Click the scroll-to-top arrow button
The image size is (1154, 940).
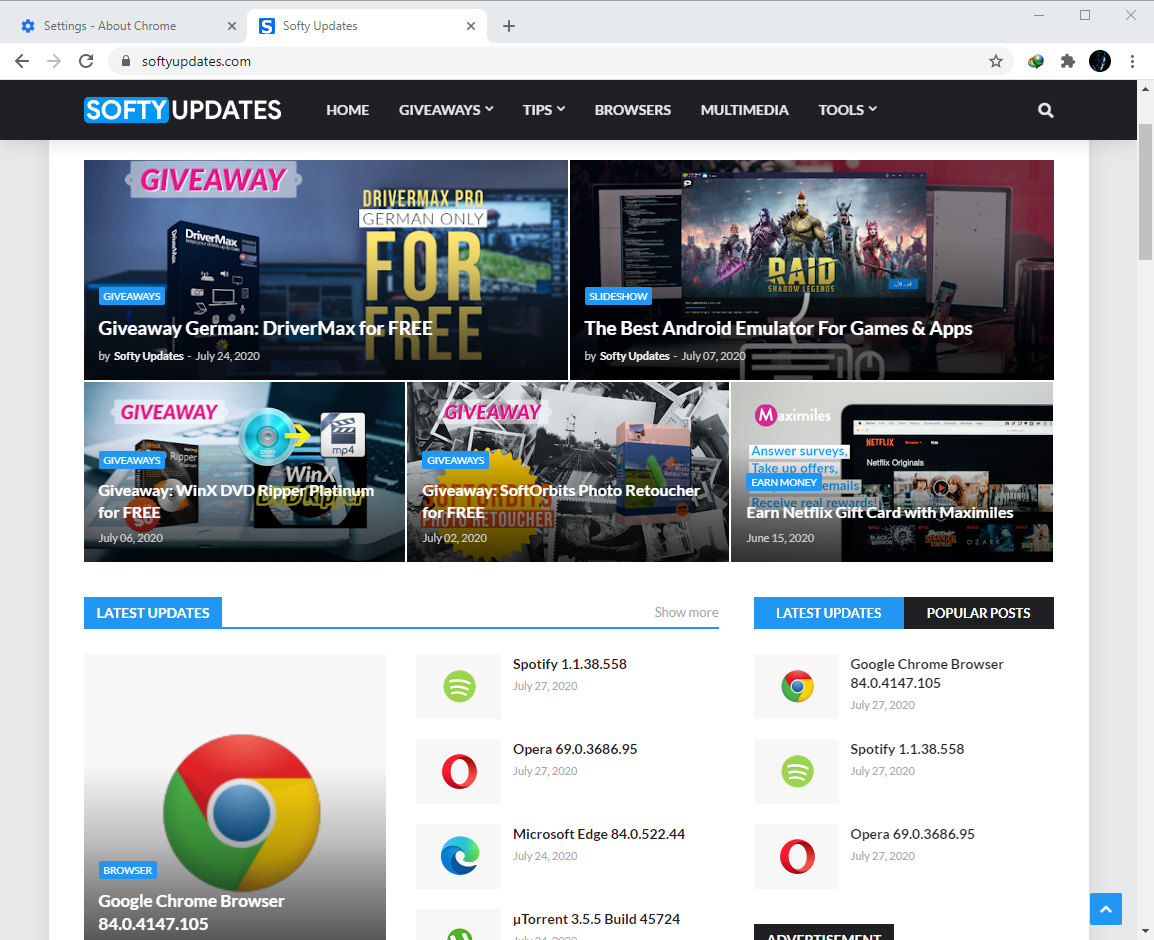1105,909
